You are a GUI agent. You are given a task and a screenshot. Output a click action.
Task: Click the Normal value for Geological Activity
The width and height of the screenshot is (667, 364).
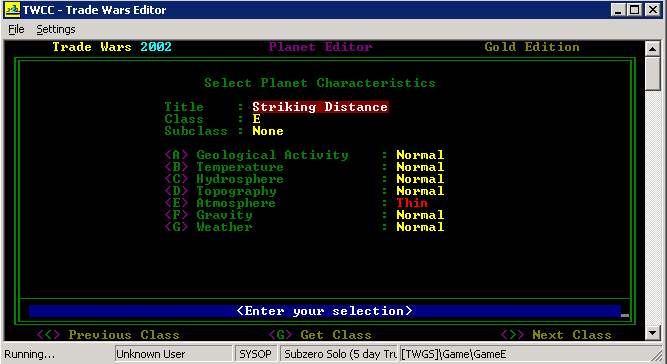pos(420,155)
